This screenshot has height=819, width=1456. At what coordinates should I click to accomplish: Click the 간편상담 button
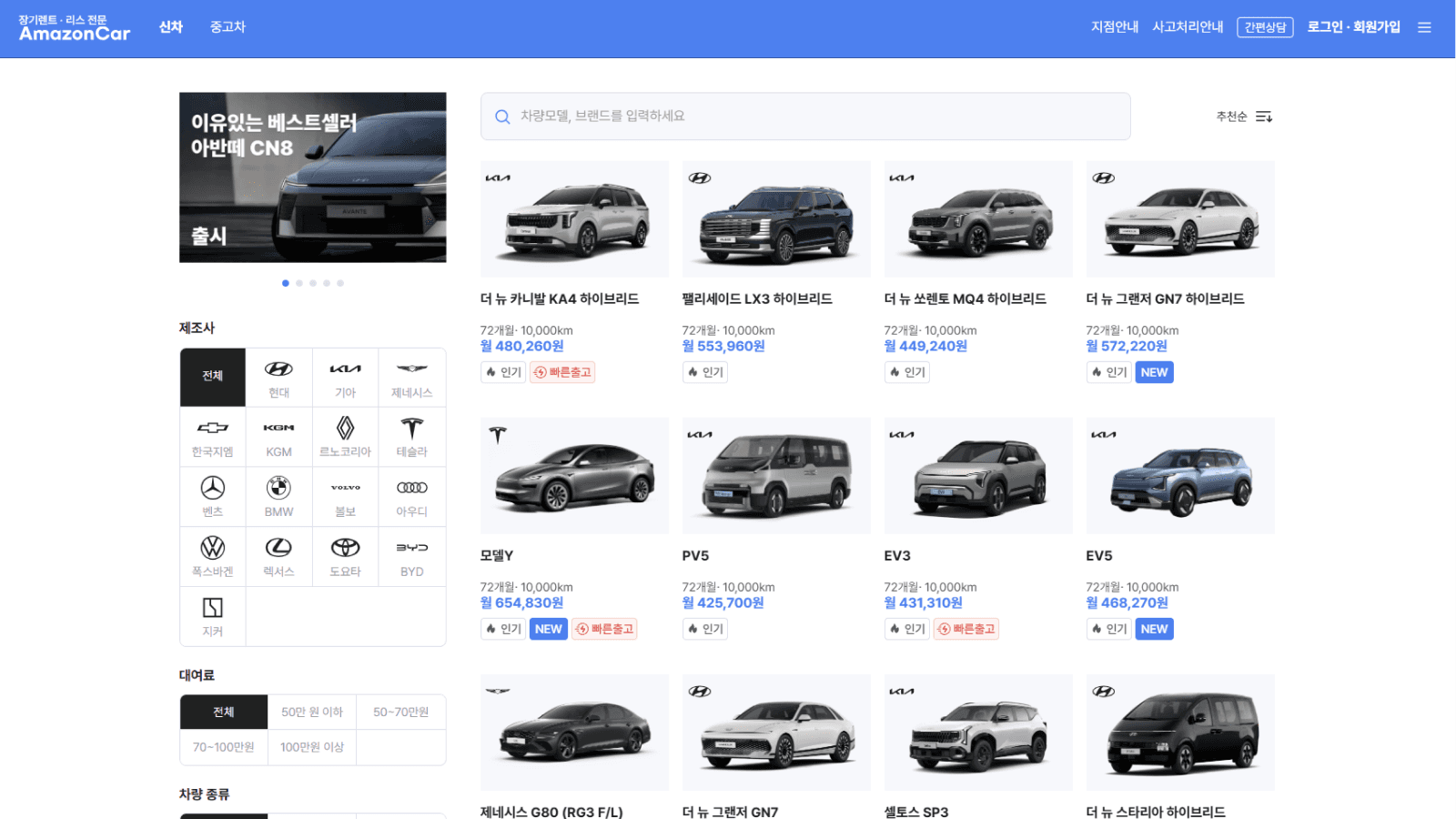click(x=1265, y=27)
